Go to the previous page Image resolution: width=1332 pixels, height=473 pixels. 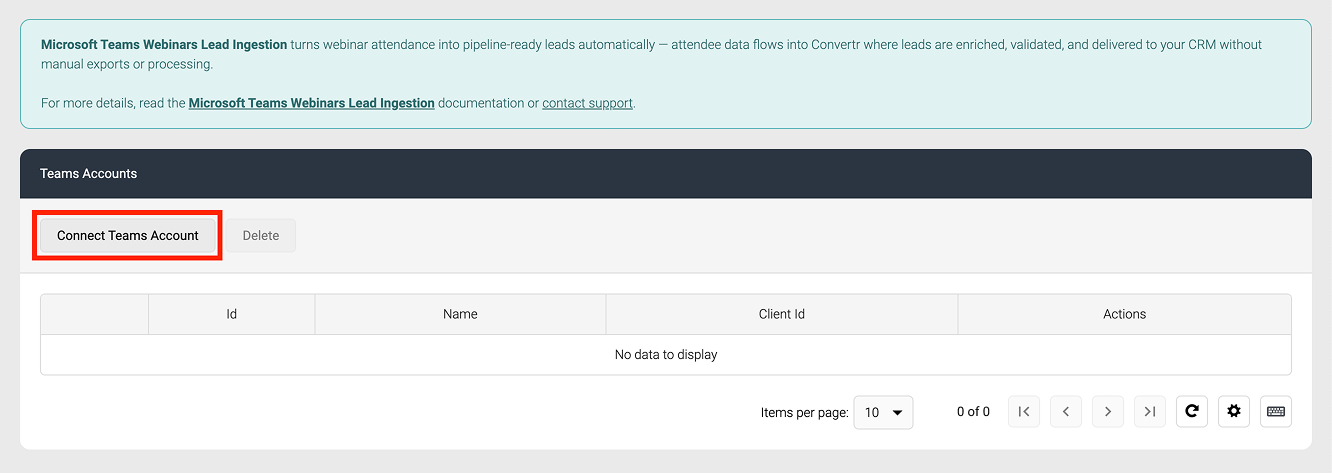click(x=1066, y=412)
